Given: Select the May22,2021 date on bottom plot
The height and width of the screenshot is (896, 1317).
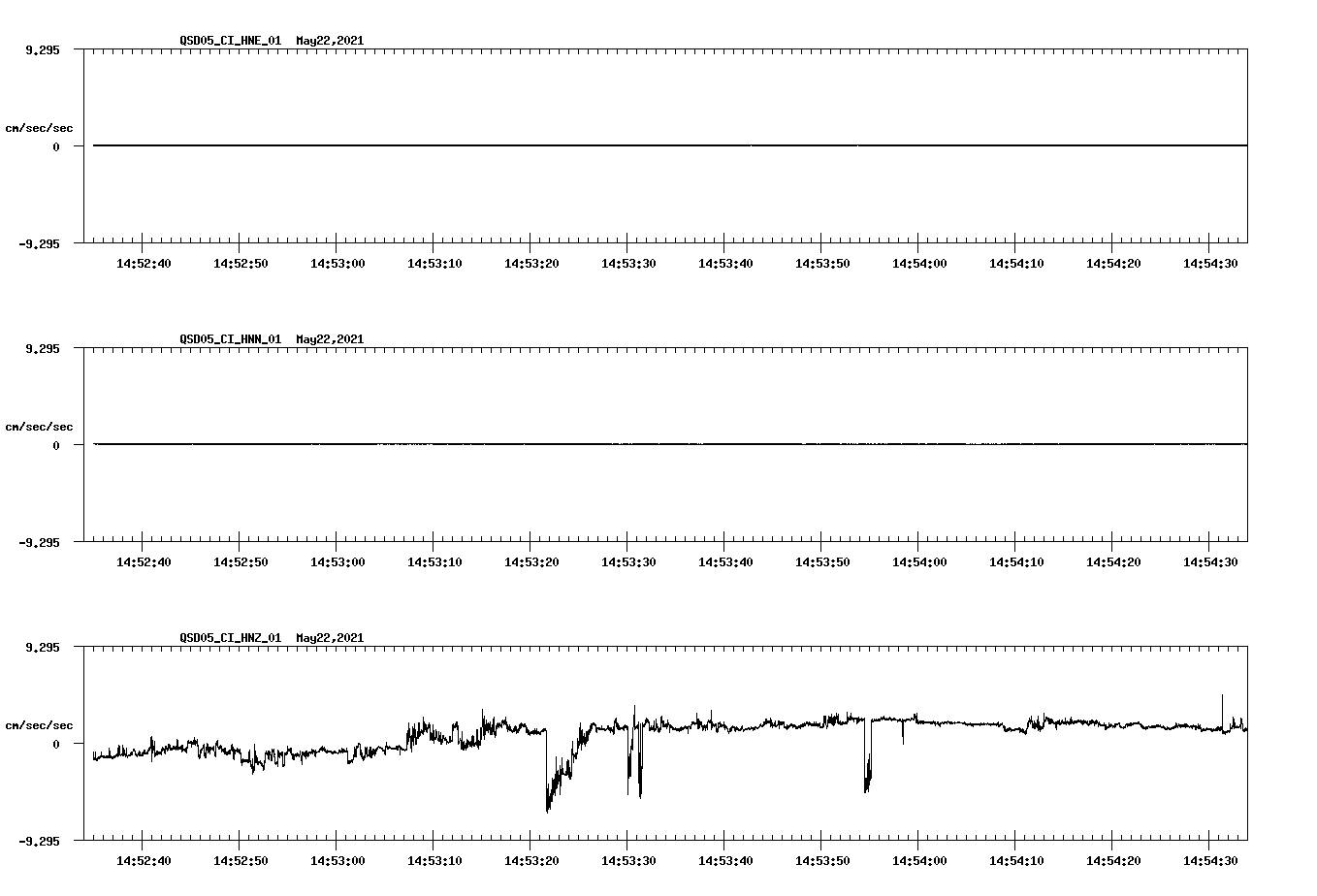Looking at the screenshot, I should [x=329, y=638].
